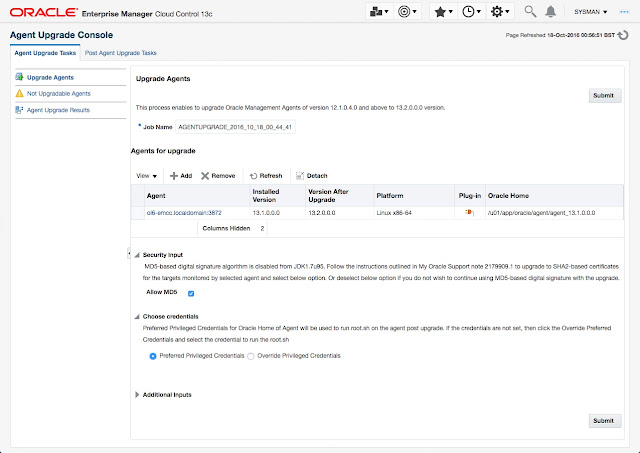Click the Oracle Enterprise Manager logo
640x453 pixels.
point(111,13)
